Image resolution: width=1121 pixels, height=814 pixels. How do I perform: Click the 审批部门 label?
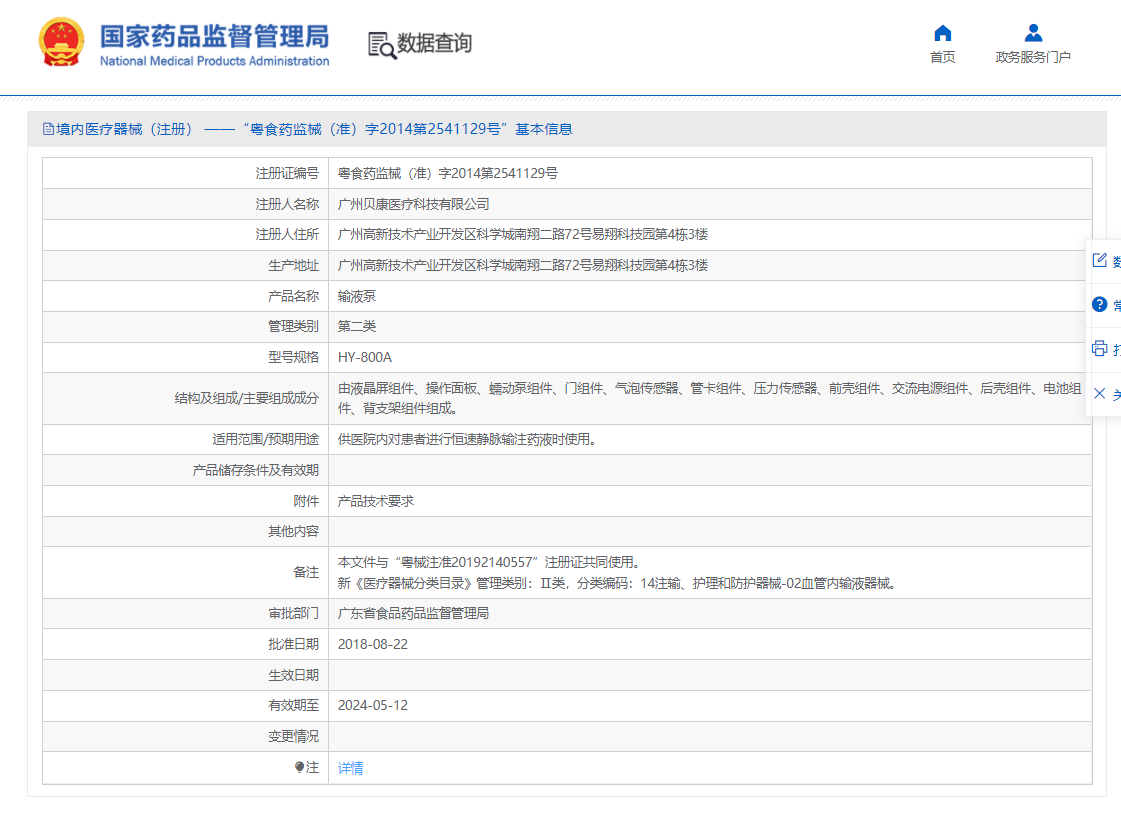tap(294, 613)
